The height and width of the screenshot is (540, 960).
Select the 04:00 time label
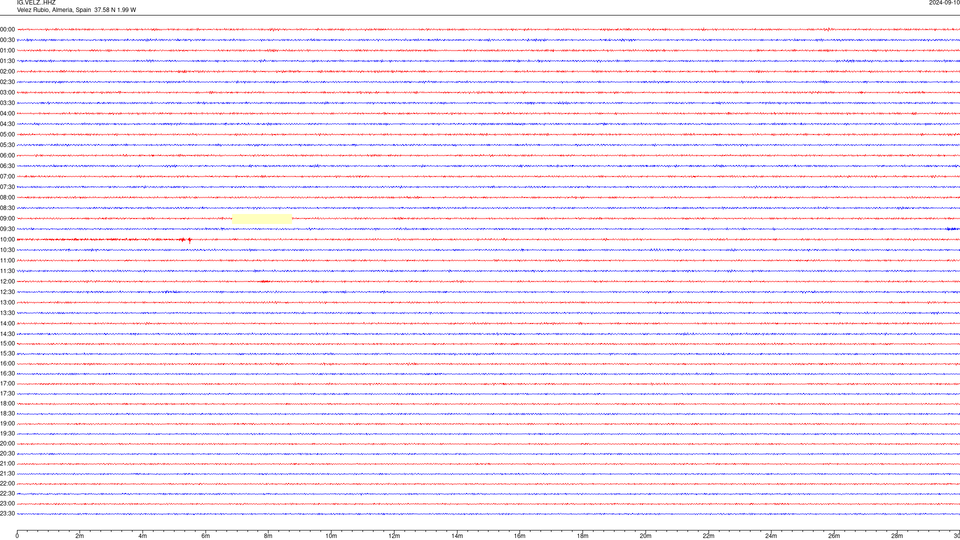coord(7,114)
